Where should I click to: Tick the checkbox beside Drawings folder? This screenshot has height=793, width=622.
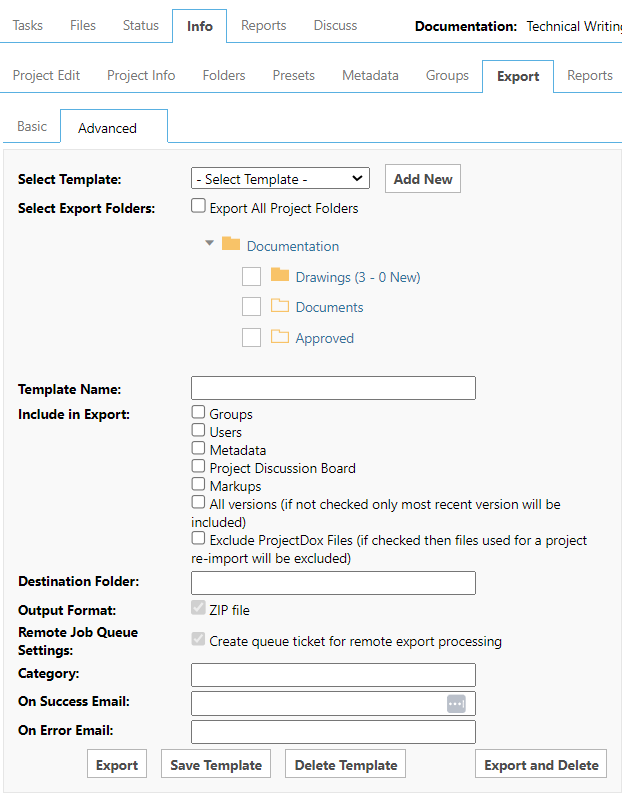pos(251,277)
